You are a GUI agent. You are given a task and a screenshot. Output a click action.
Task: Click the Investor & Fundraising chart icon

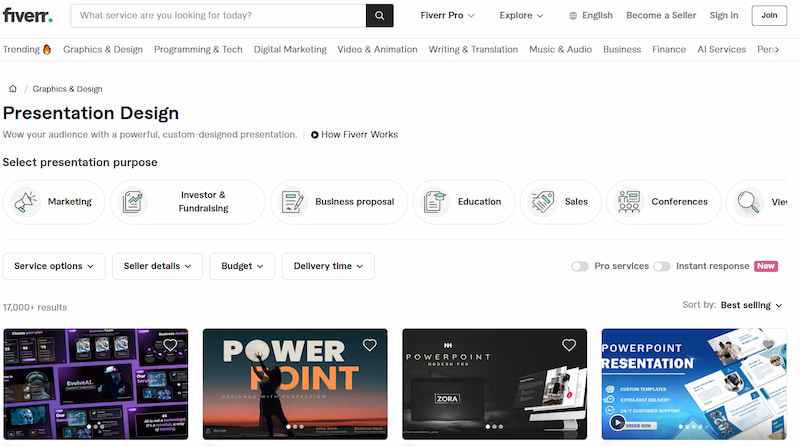pyautogui.click(x=133, y=202)
